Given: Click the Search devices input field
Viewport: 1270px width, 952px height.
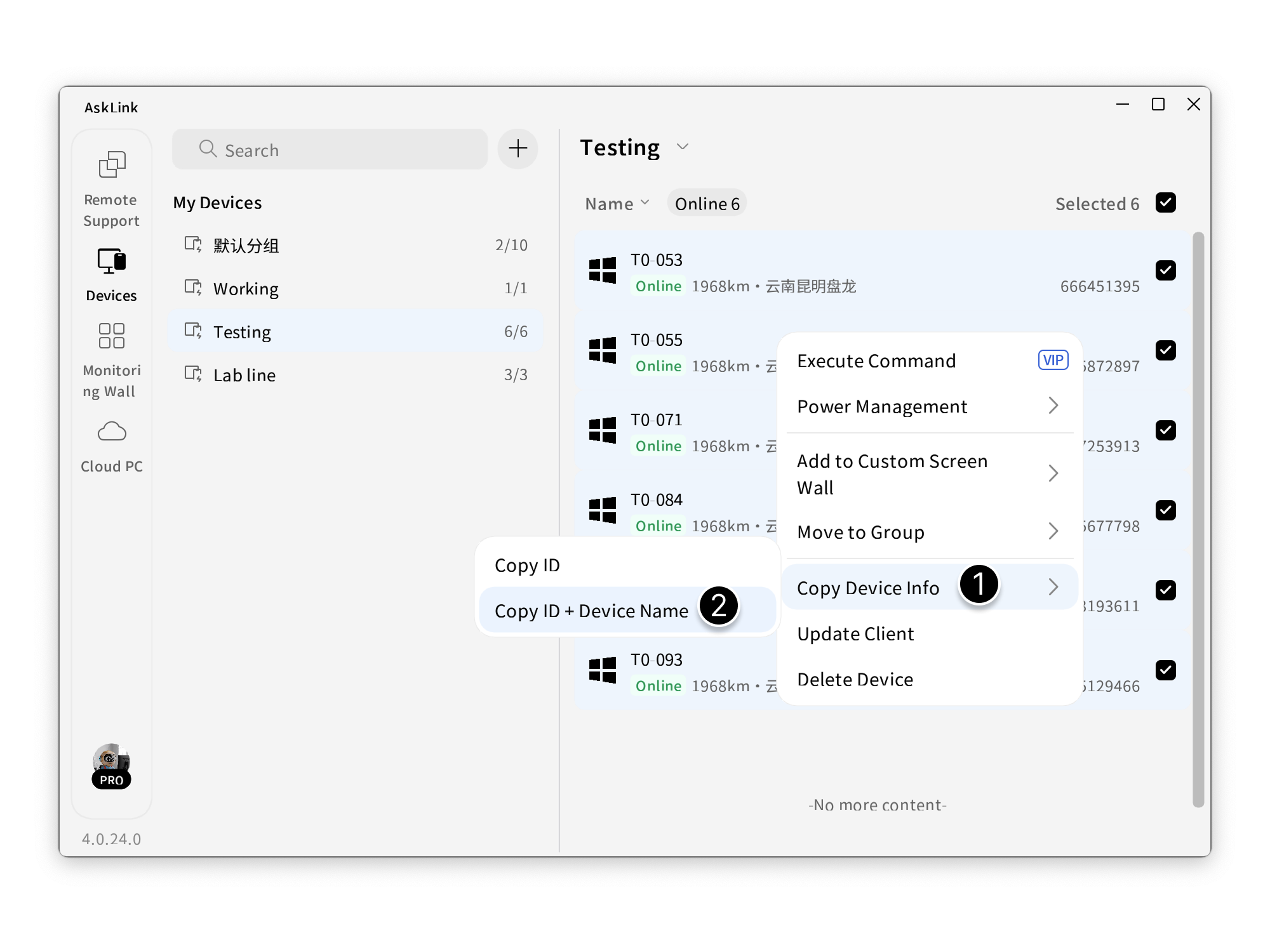Looking at the screenshot, I should pyautogui.click(x=330, y=150).
